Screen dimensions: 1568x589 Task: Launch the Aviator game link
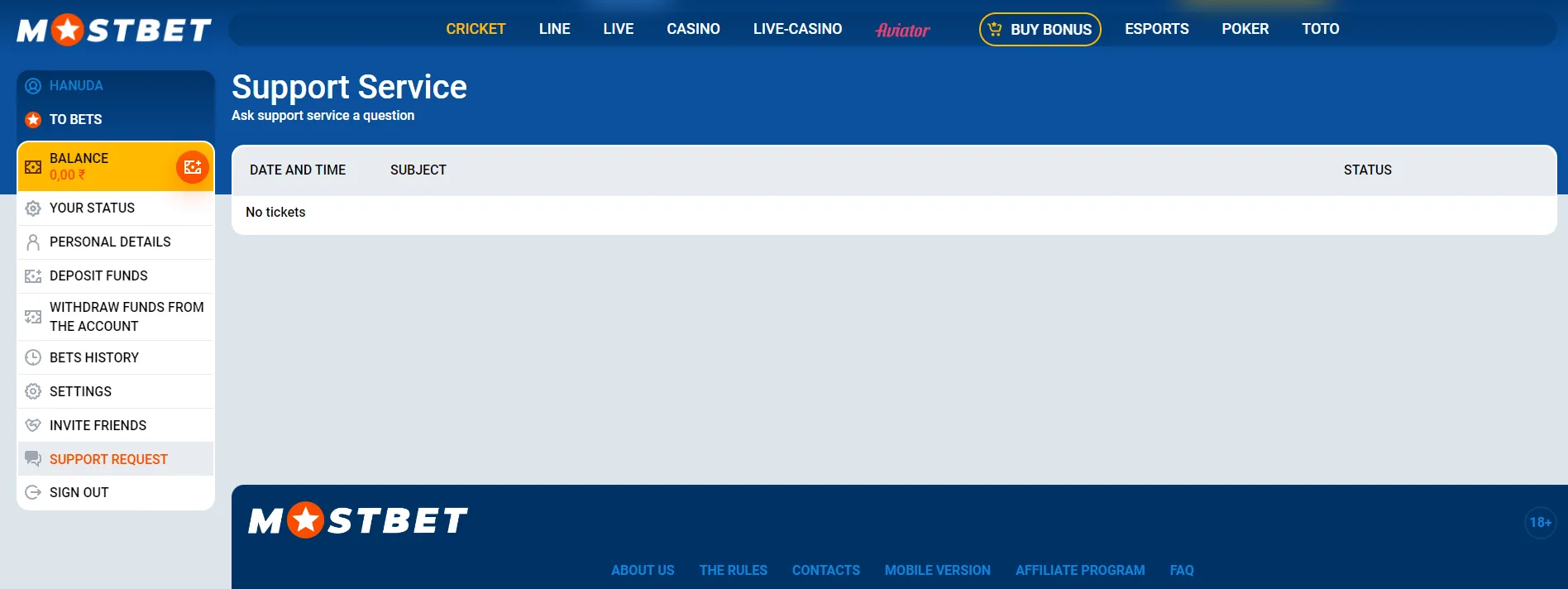(x=903, y=30)
